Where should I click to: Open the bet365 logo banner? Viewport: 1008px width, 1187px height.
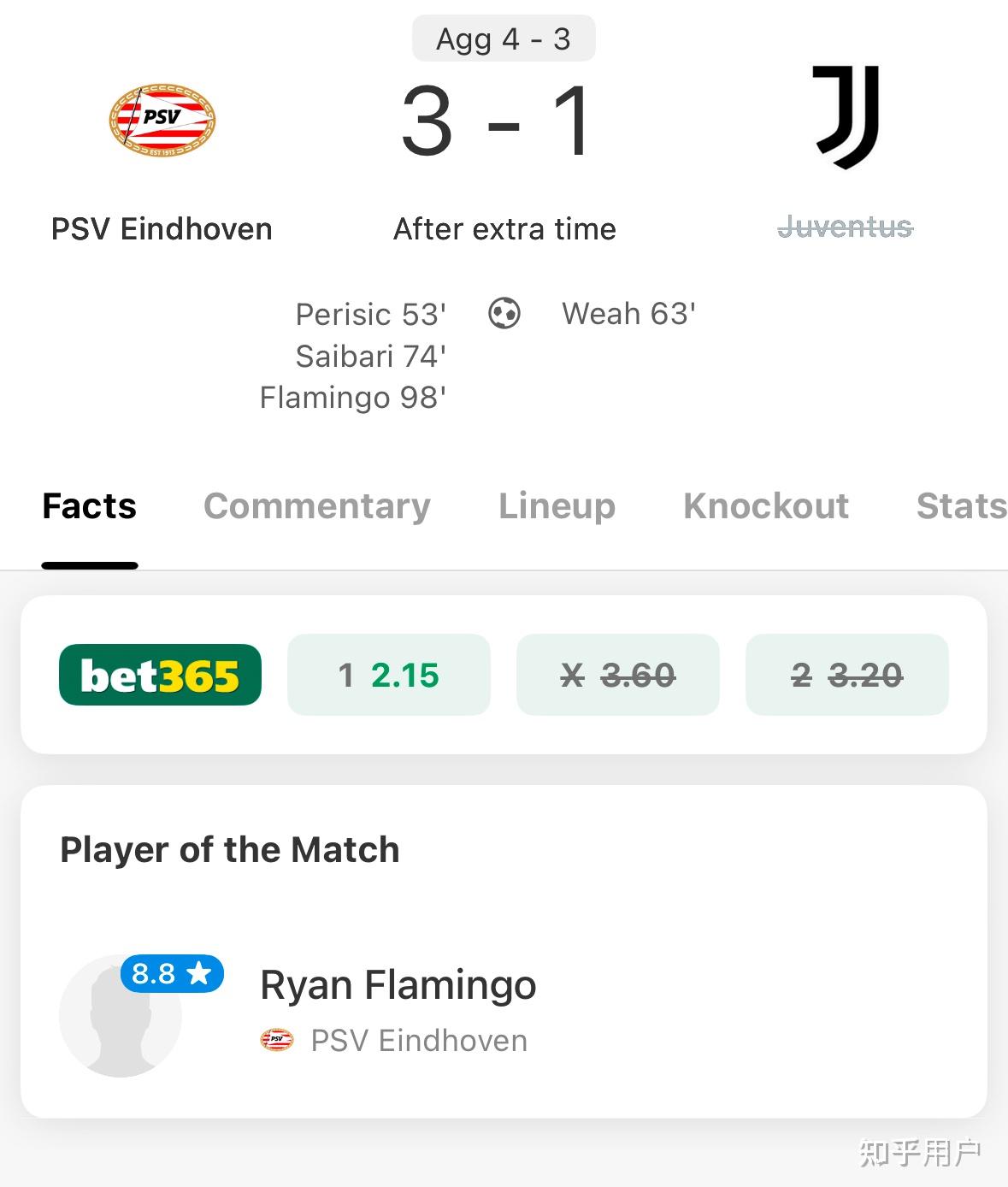[160, 675]
